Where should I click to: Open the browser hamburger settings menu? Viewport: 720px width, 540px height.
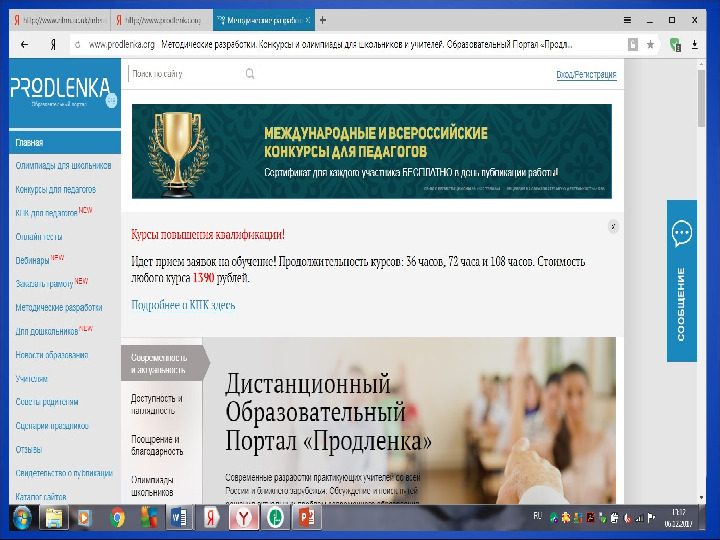tap(627, 20)
